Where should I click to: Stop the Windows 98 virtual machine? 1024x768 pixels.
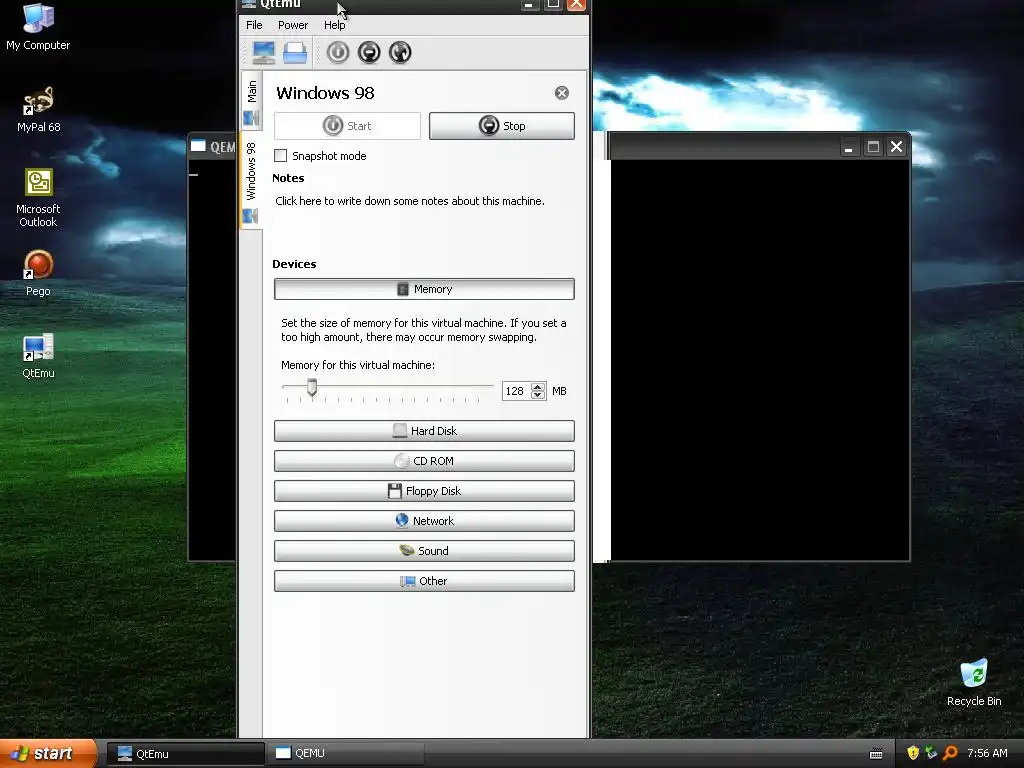pyautogui.click(x=502, y=126)
